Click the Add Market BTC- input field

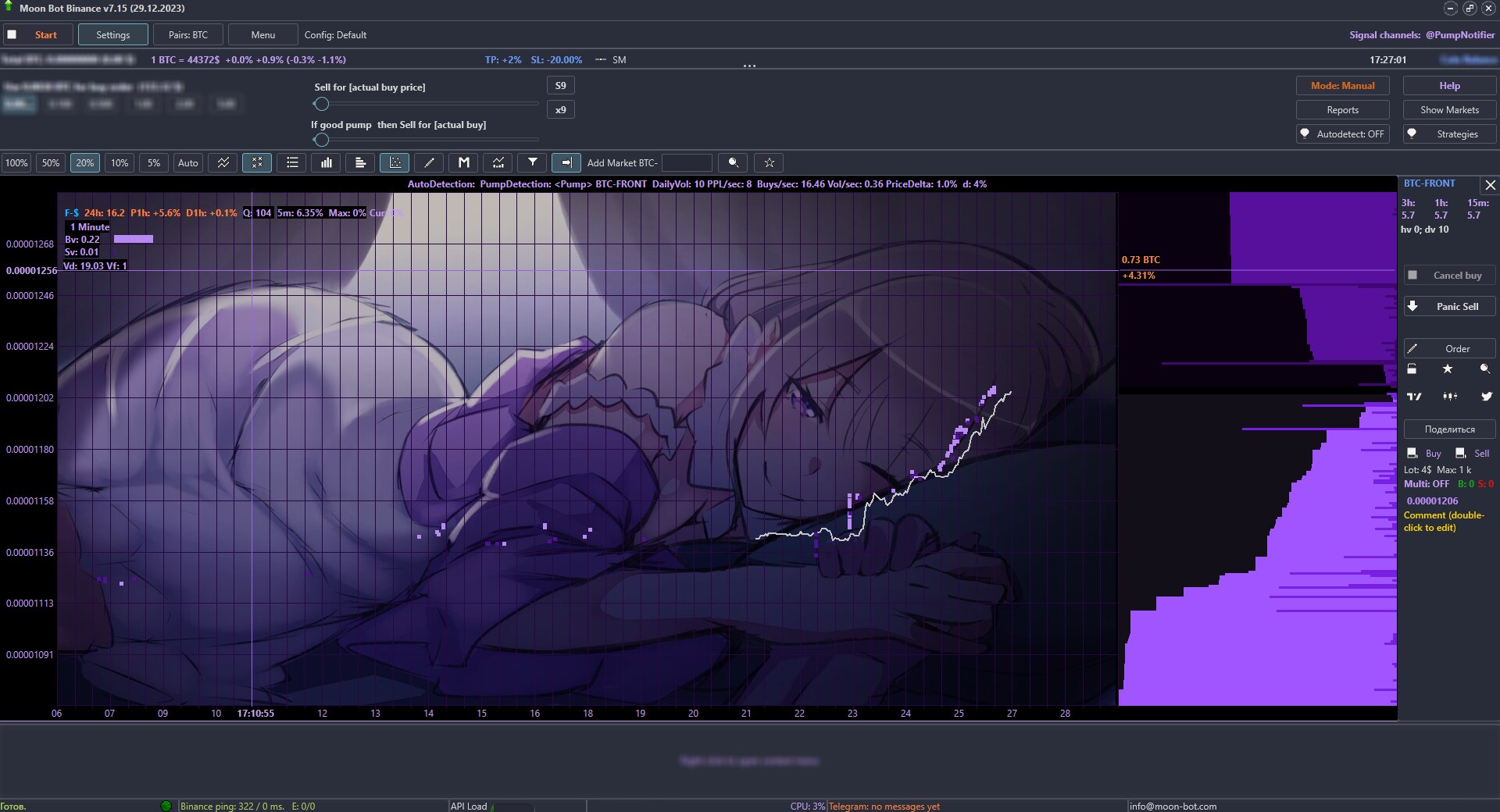687,162
